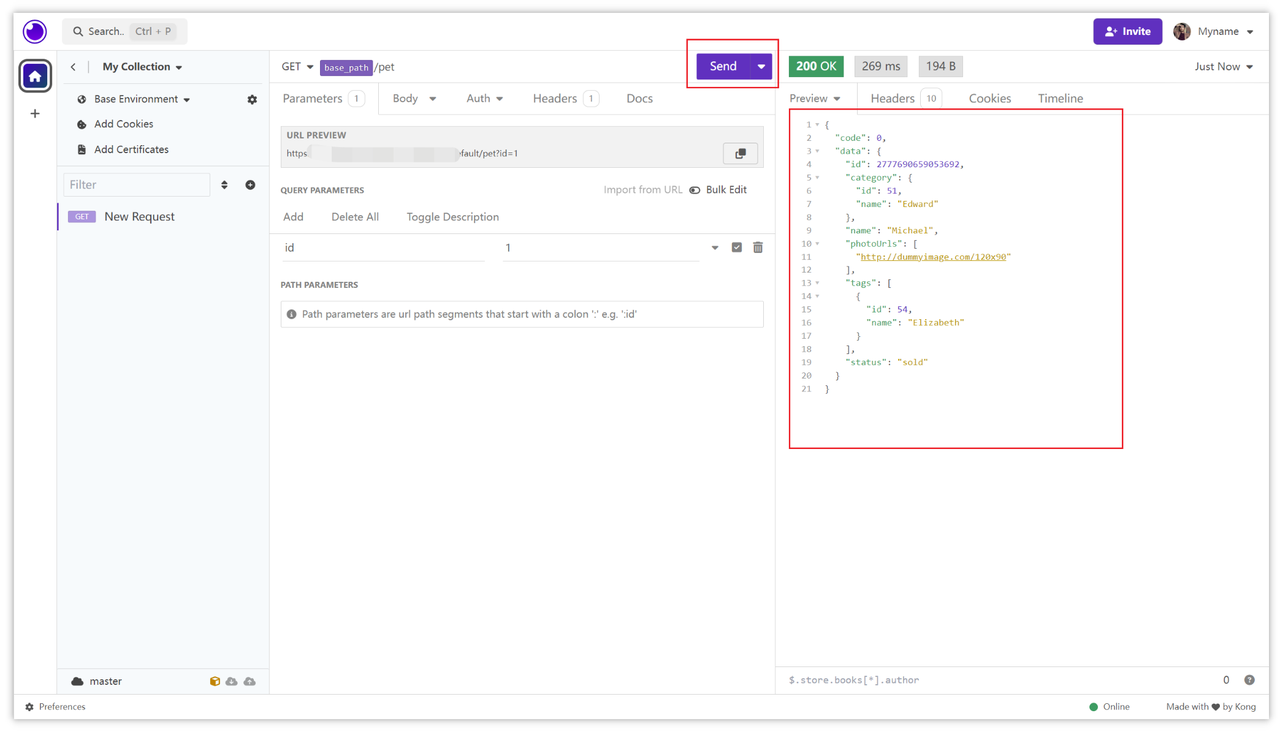Click the info icon in path parameters note
This screenshot has height=732, width=1280.
point(292,314)
